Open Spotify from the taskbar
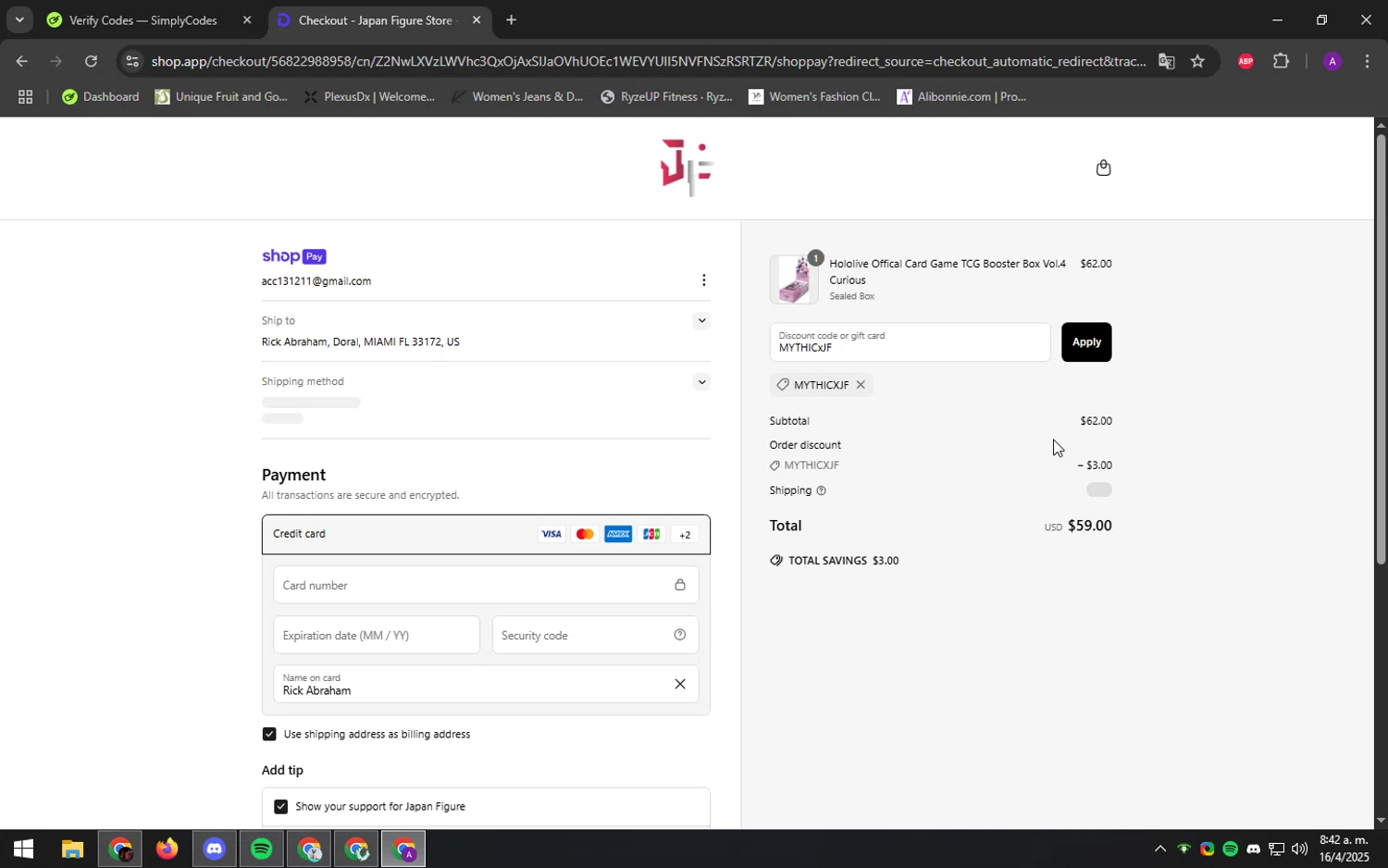 click(262, 849)
